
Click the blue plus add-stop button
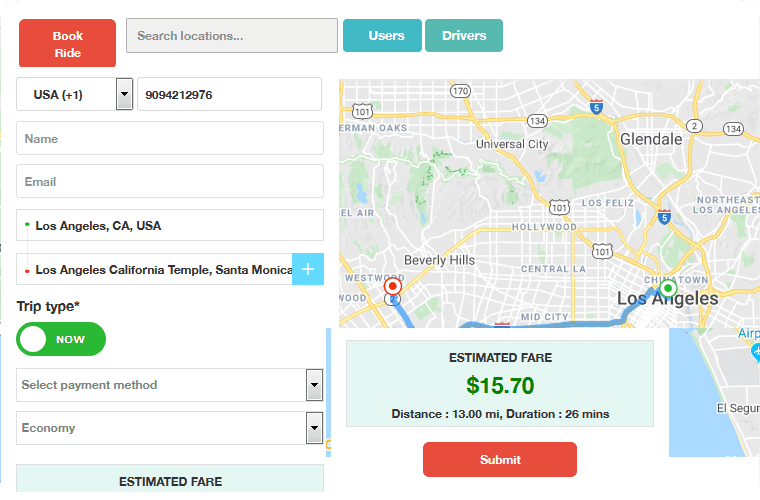(308, 269)
